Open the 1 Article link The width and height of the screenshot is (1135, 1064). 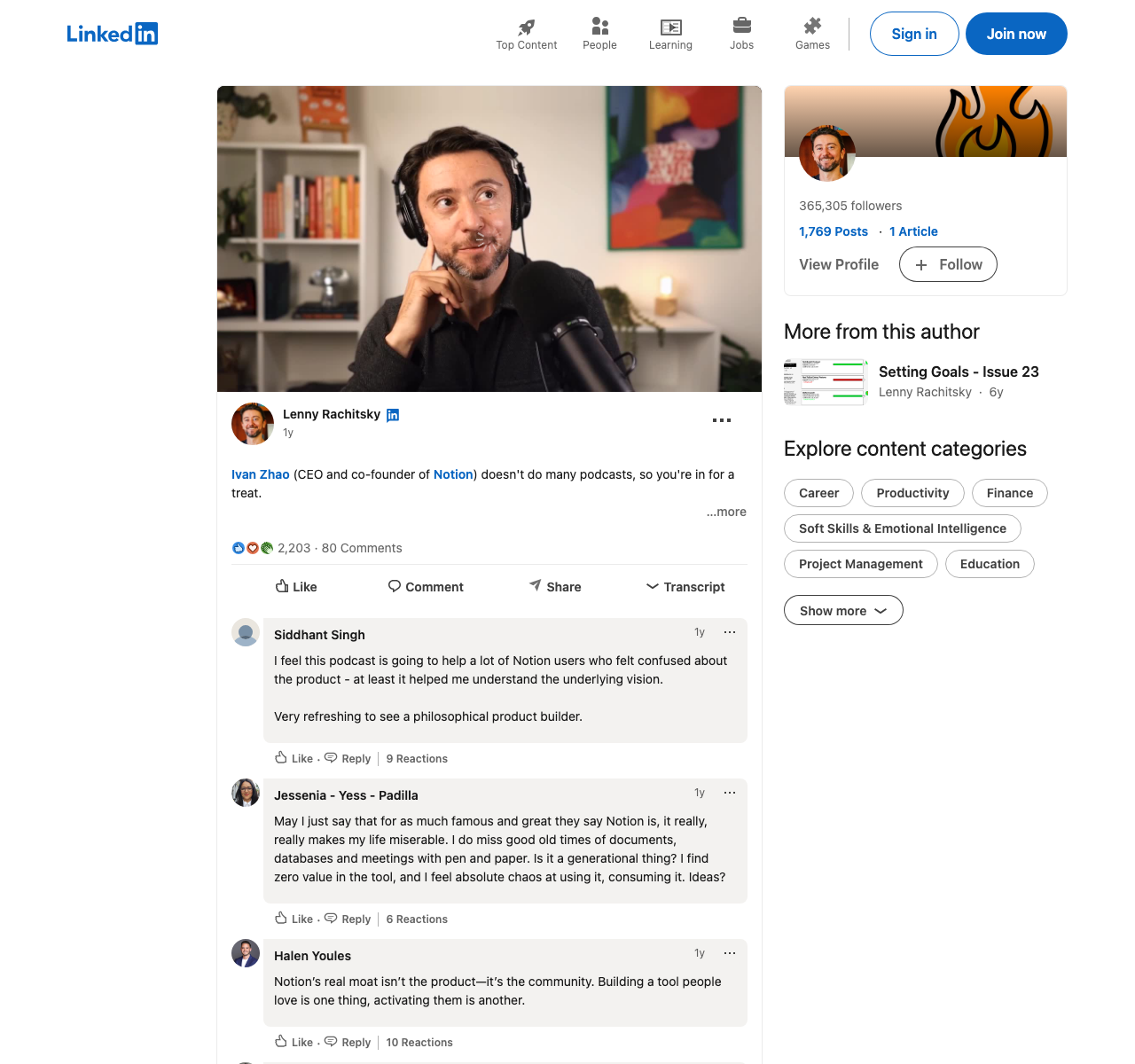coord(913,231)
